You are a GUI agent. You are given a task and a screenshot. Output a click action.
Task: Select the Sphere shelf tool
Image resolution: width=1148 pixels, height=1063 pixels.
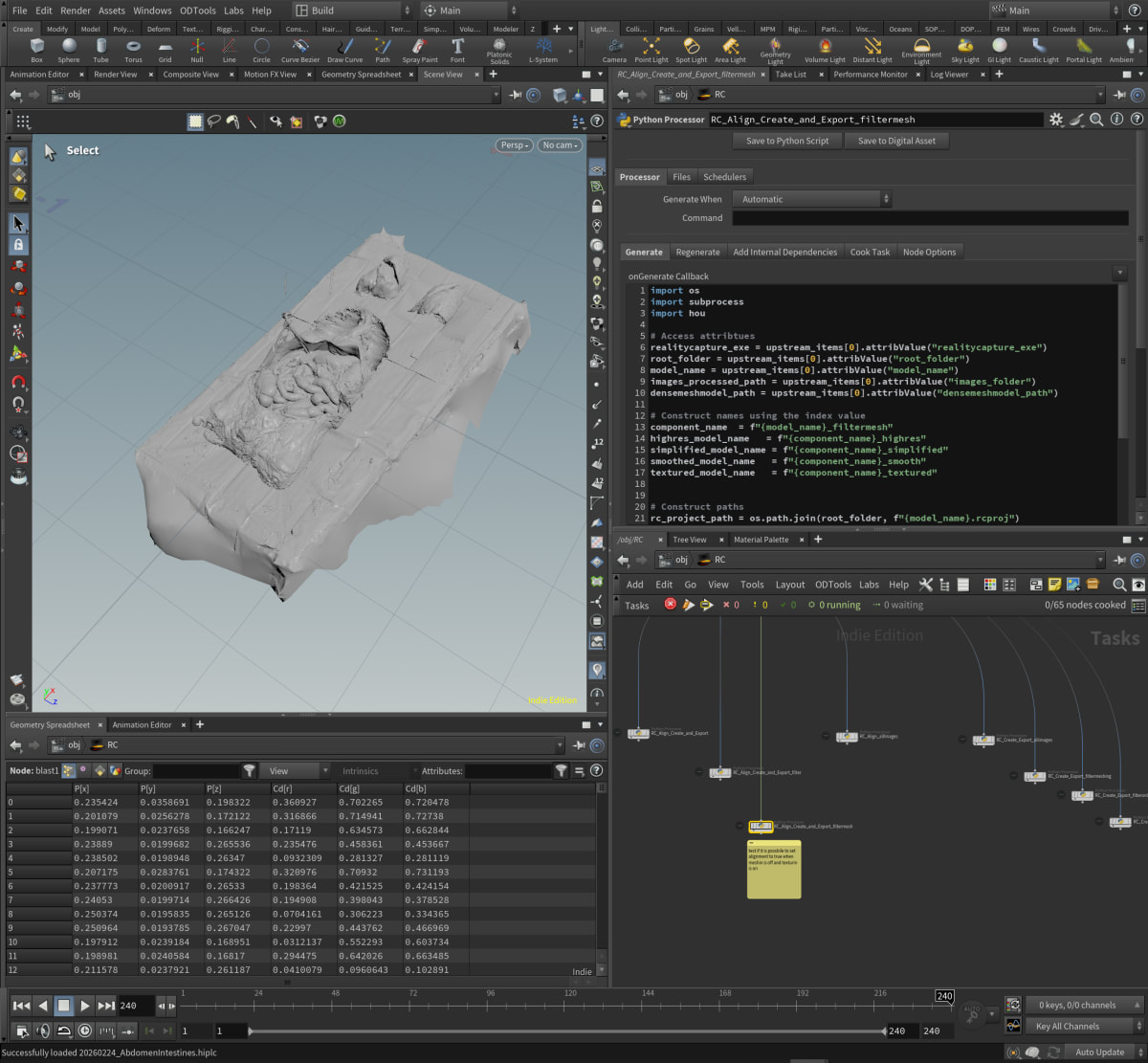tap(69, 50)
